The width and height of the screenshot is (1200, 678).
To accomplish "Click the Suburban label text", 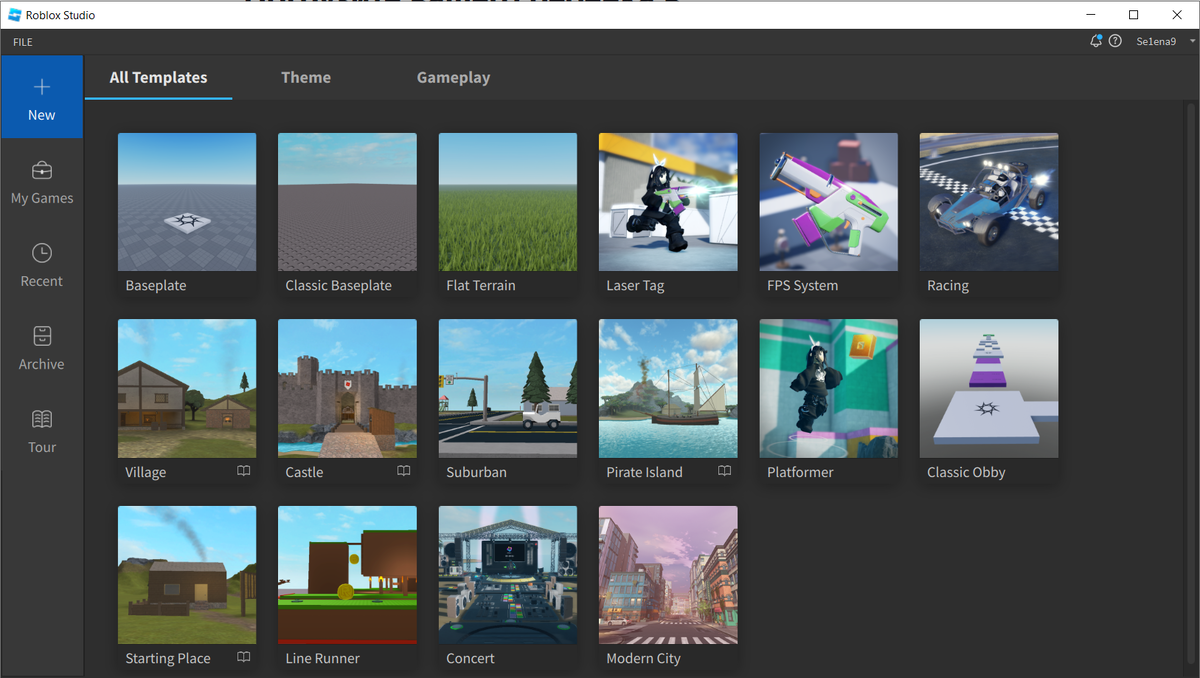I will click(x=476, y=472).
